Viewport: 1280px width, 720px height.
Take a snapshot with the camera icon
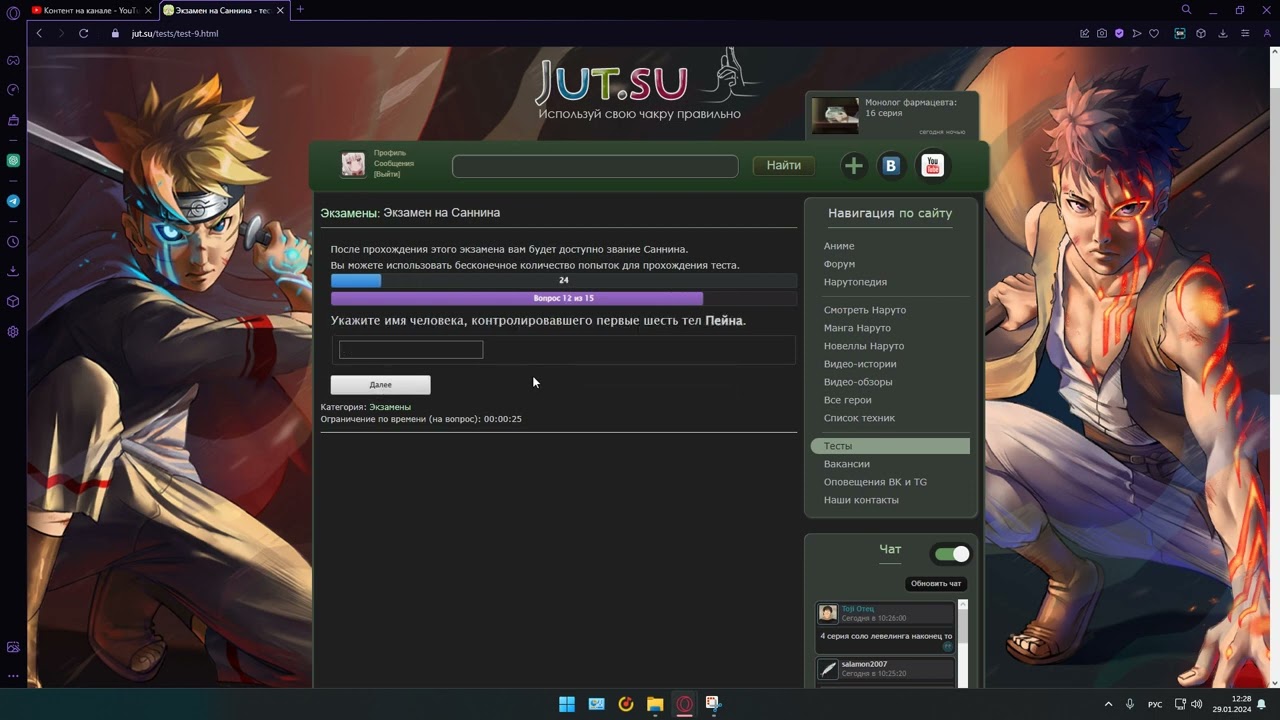(x=1102, y=33)
